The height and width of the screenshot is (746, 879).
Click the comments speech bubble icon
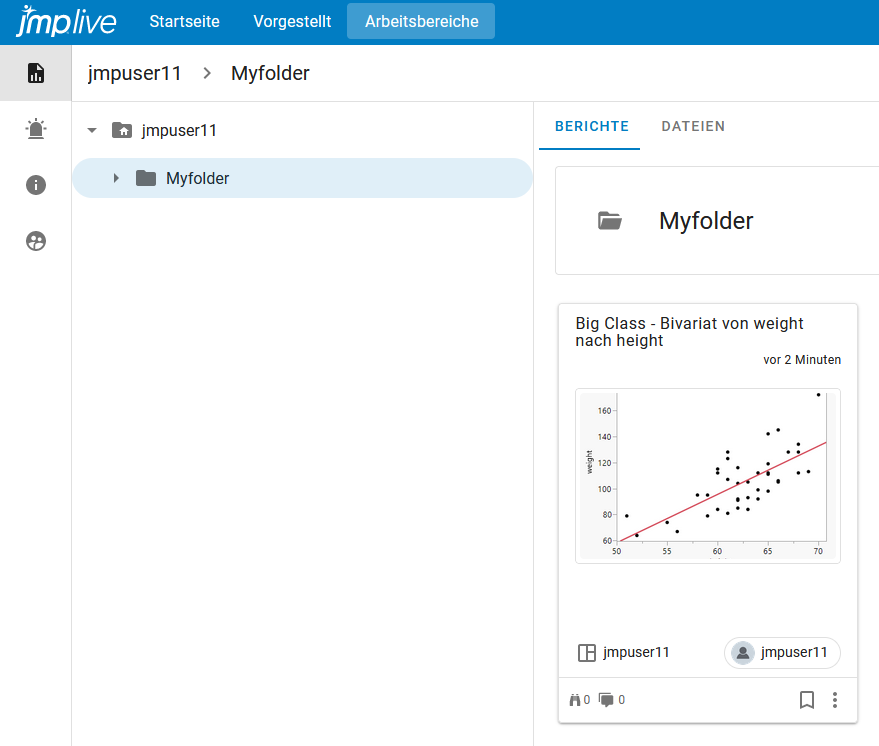pyautogui.click(x=606, y=700)
